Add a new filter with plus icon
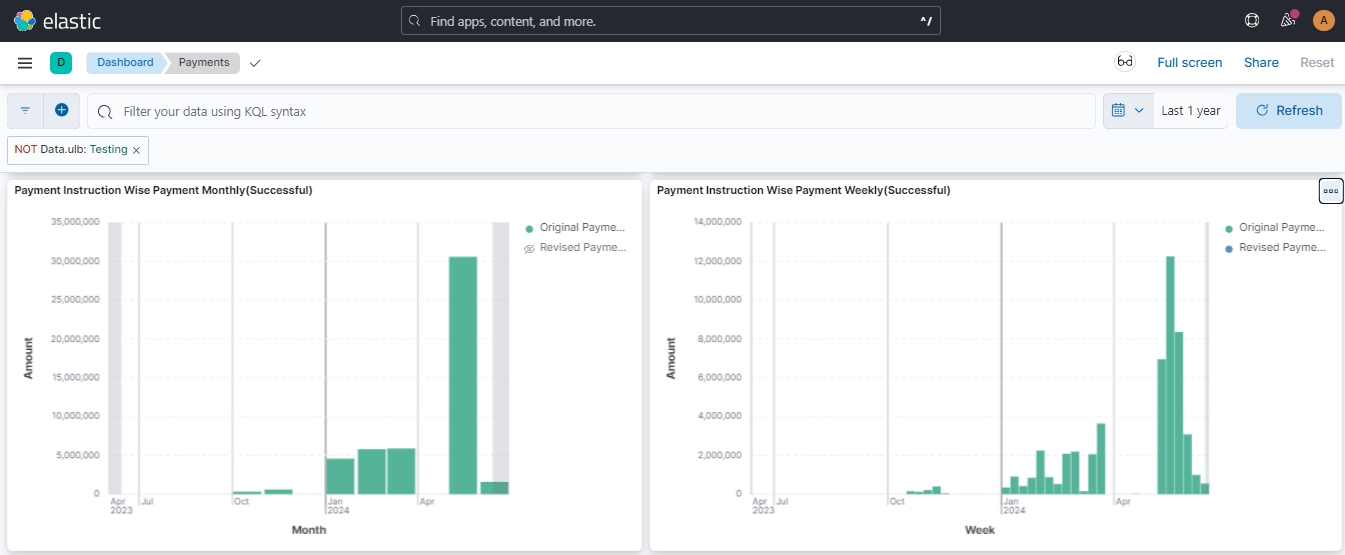This screenshot has width=1345, height=555. coord(61,111)
